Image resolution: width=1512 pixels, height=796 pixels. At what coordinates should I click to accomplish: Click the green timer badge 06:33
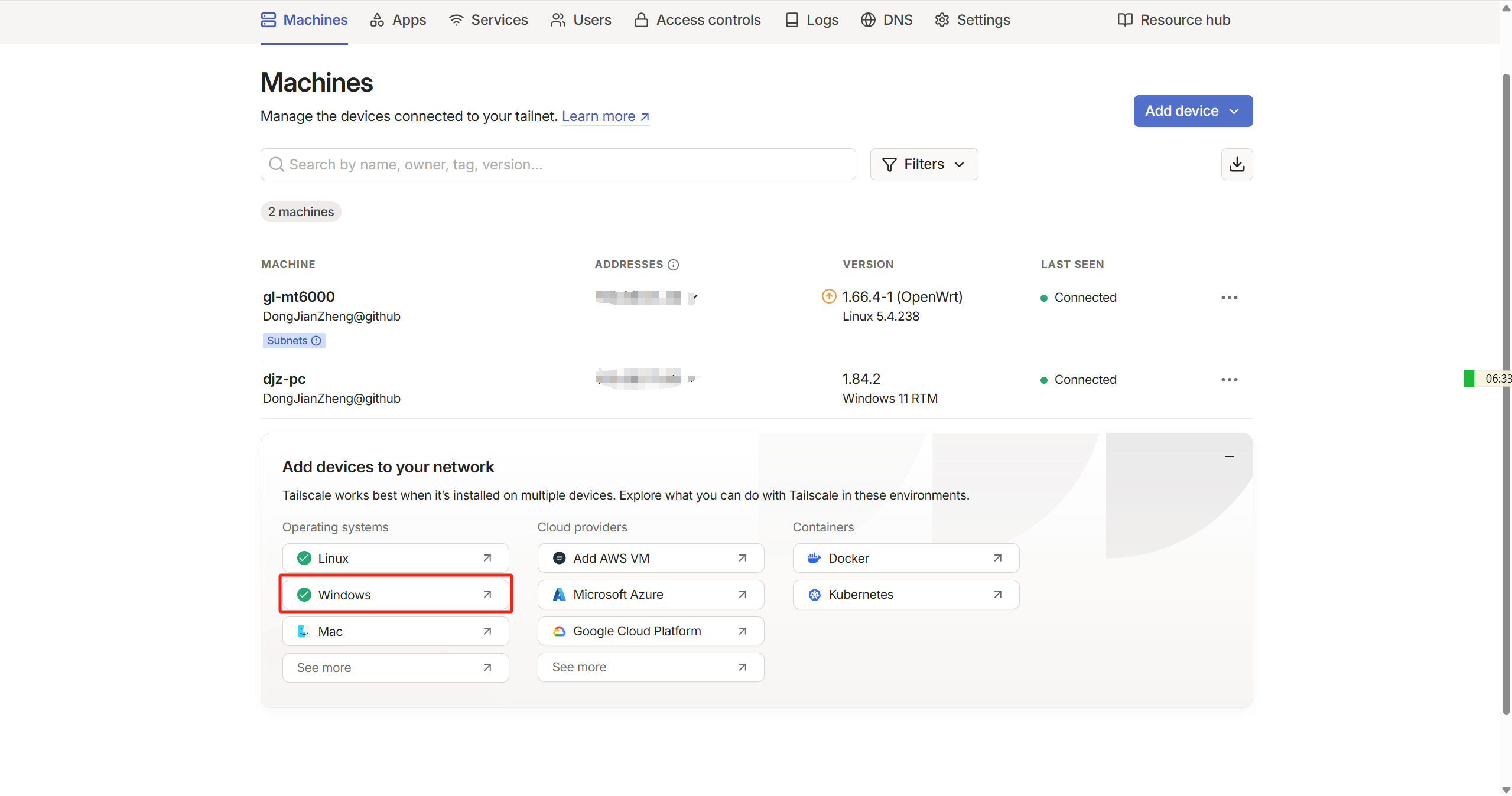coord(1488,379)
